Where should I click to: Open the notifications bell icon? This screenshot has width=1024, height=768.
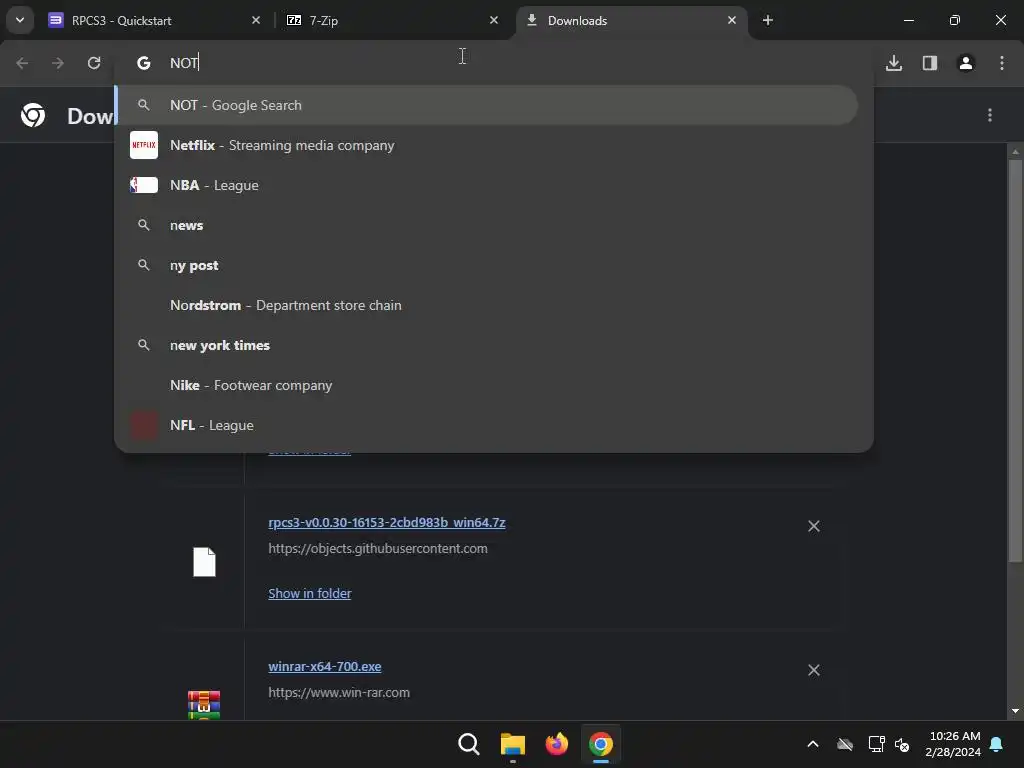(997, 744)
